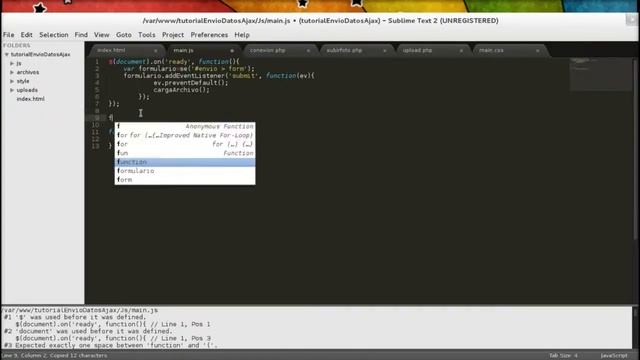This screenshot has width=640, height=360.
Task: Open the Tools menu
Action: pos(147,35)
